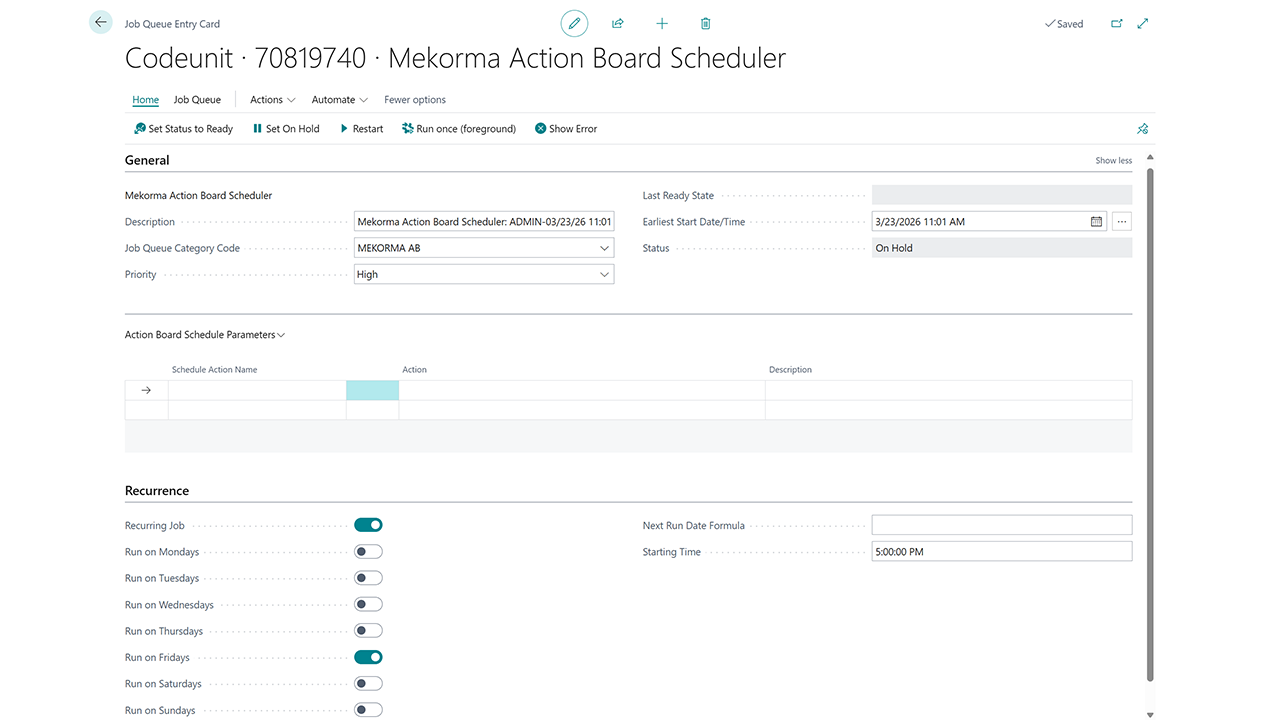Open calendar picker for Earliest Start Date
This screenshot has width=1280, height=720.
tap(1097, 222)
